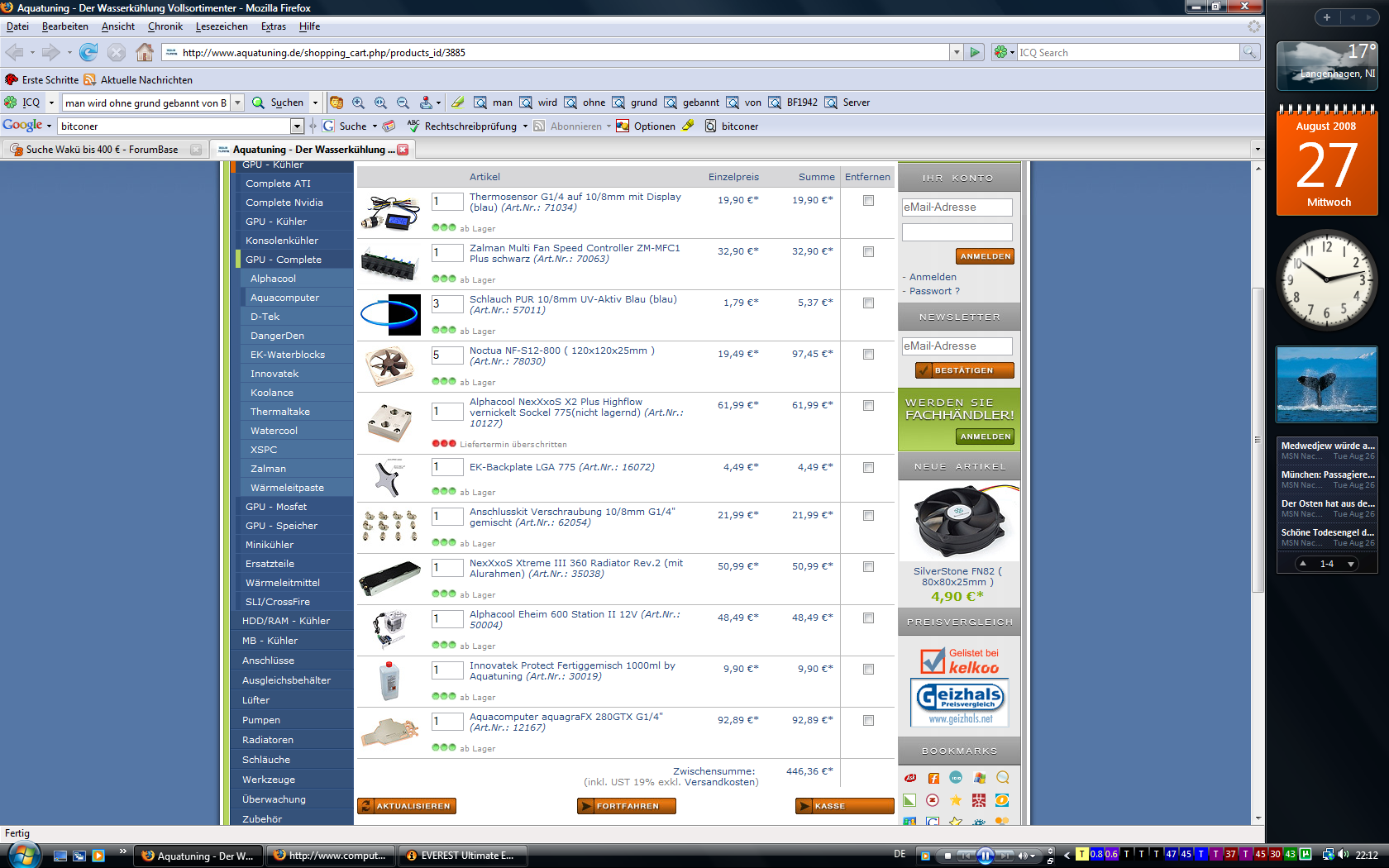Image resolution: width=1389 pixels, height=868 pixels.
Task: Expand the ICQ logo dropdown arrow
Action: click(x=51, y=103)
